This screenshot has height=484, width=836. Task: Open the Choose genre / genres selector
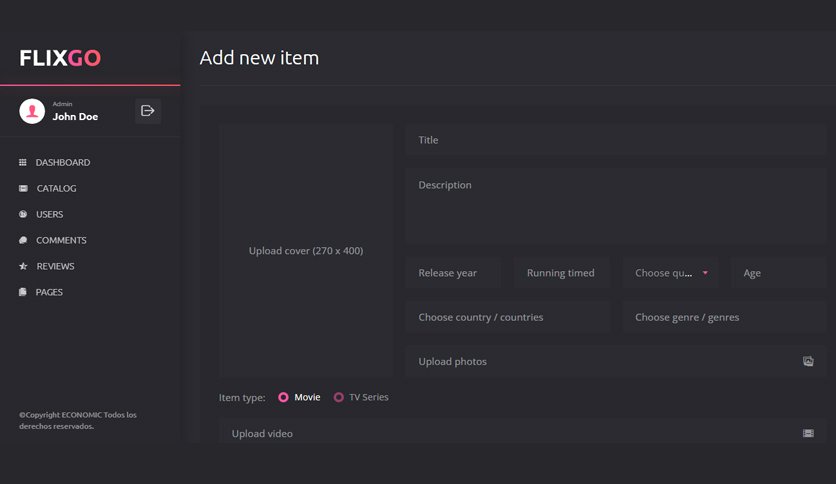tap(724, 317)
